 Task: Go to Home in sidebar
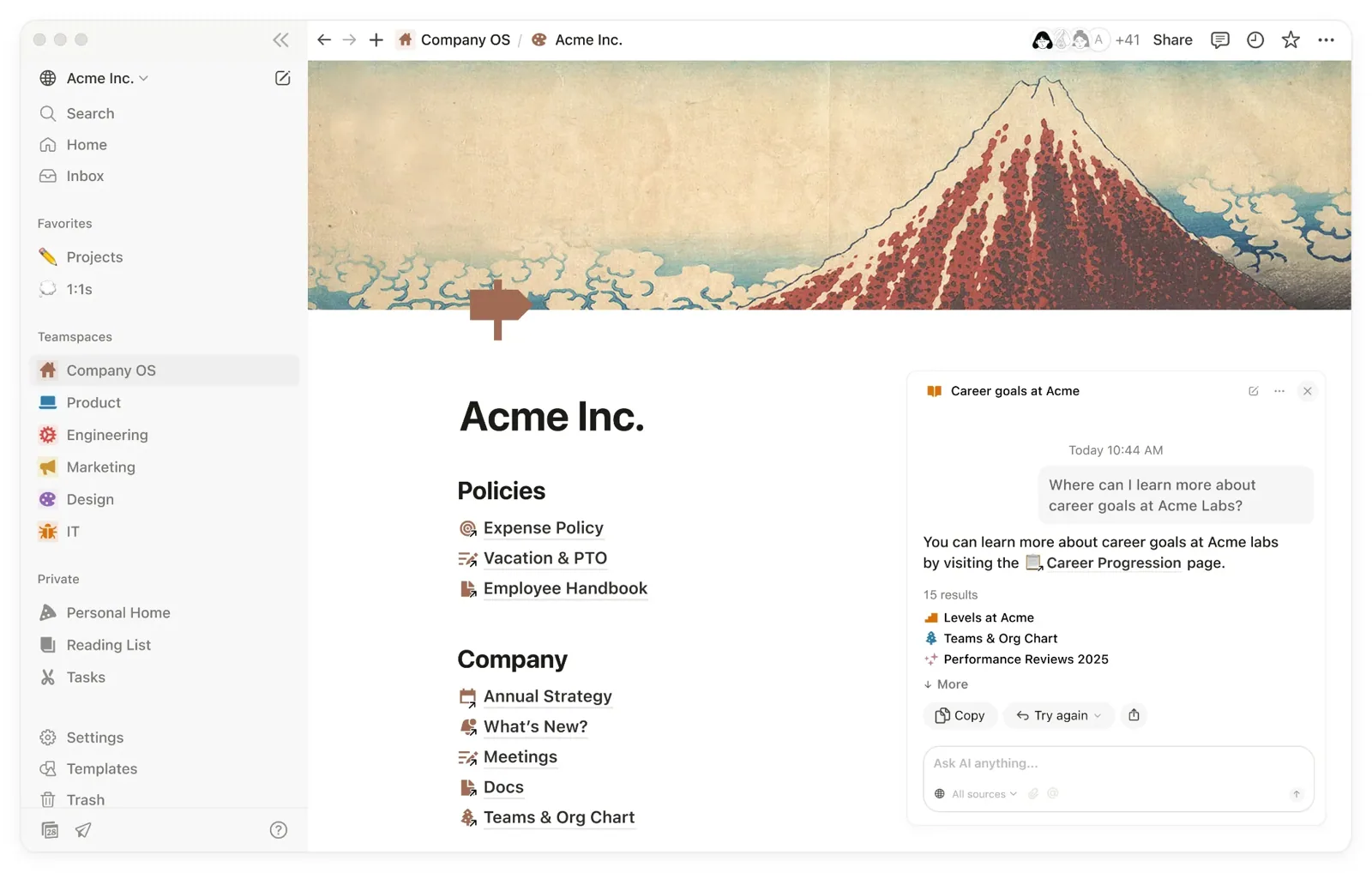(165, 144)
